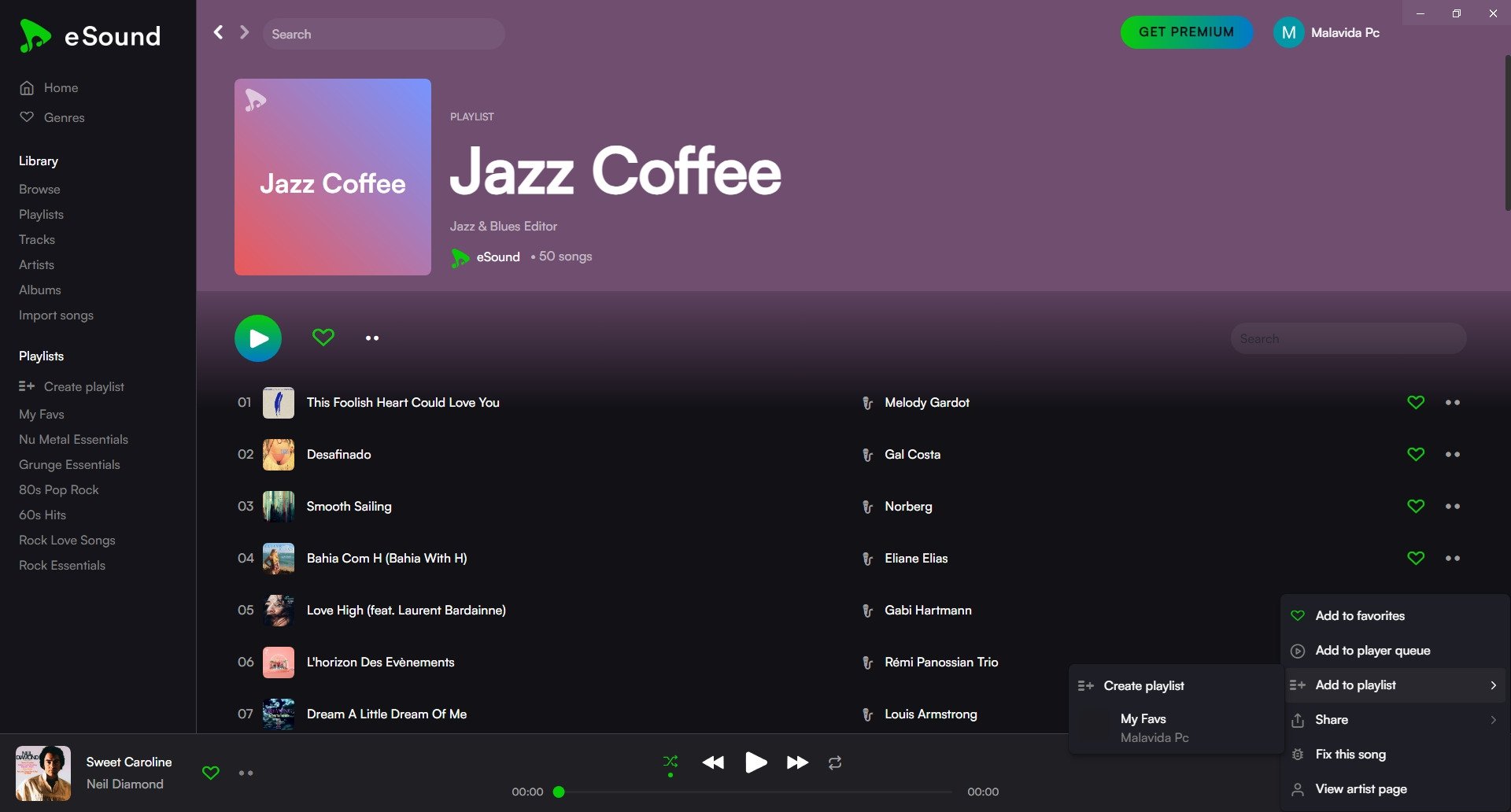Toggle favorite heart for Bahia Com H
The width and height of the screenshot is (1511, 812).
coord(1416,558)
